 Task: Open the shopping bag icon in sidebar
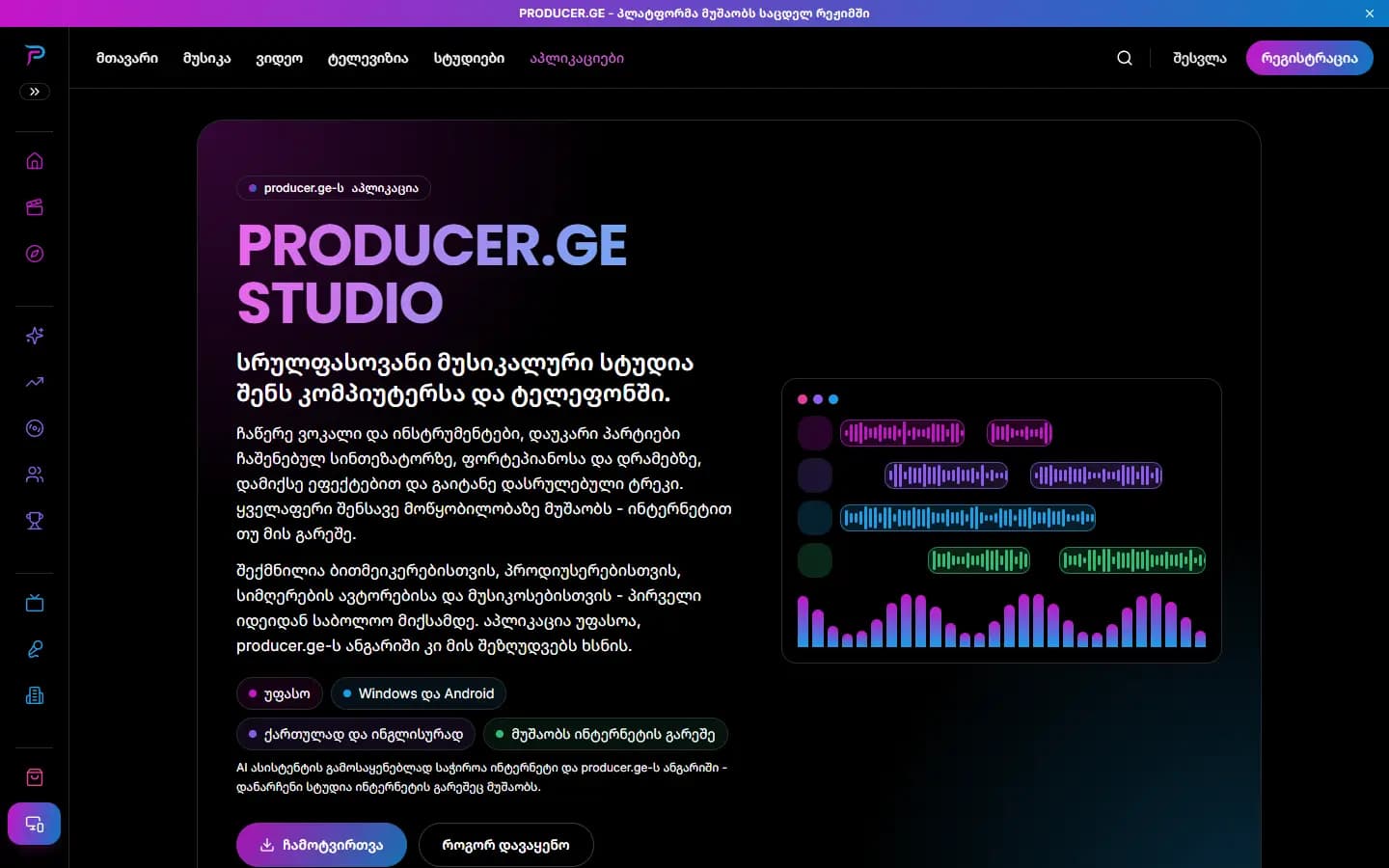click(35, 777)
